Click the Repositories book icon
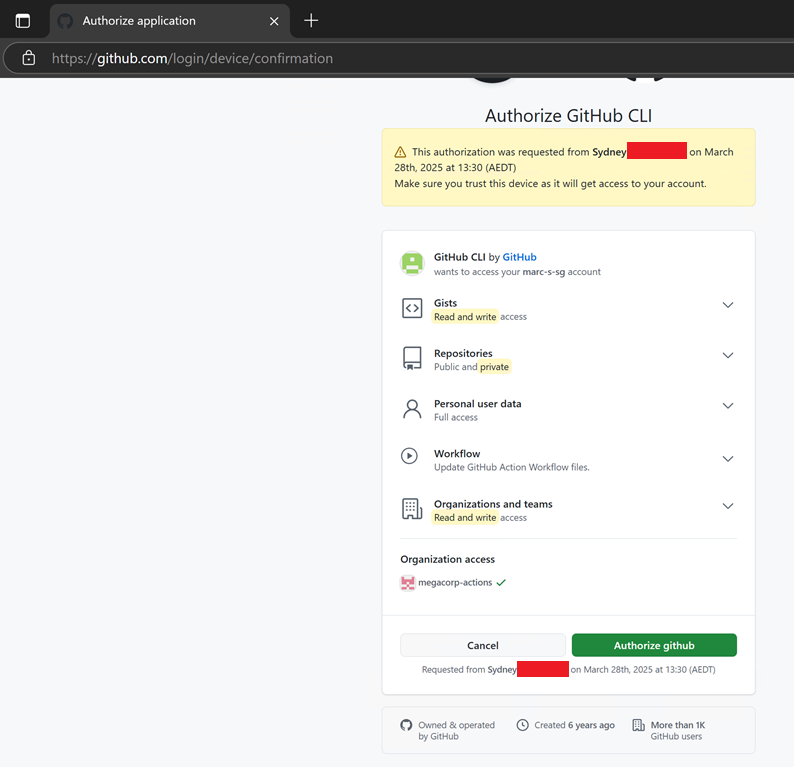794x767 pixels. click(x=412, y=358)
